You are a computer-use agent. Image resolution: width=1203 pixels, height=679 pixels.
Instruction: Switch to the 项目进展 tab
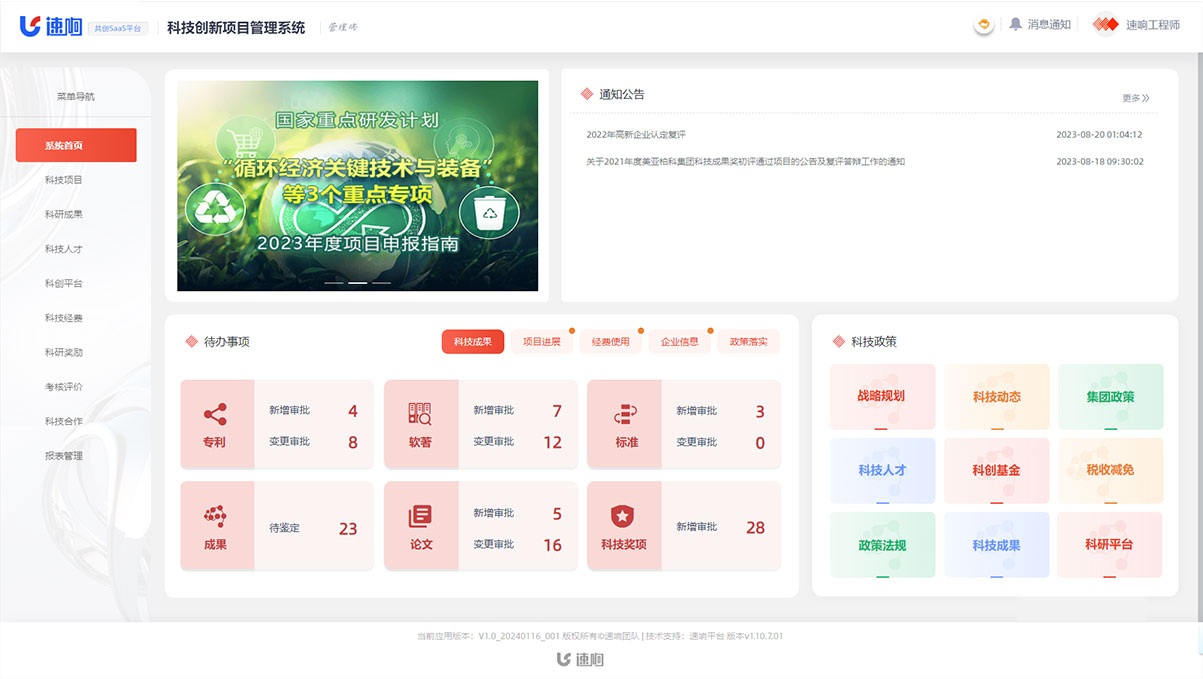[x=542, y=342]
